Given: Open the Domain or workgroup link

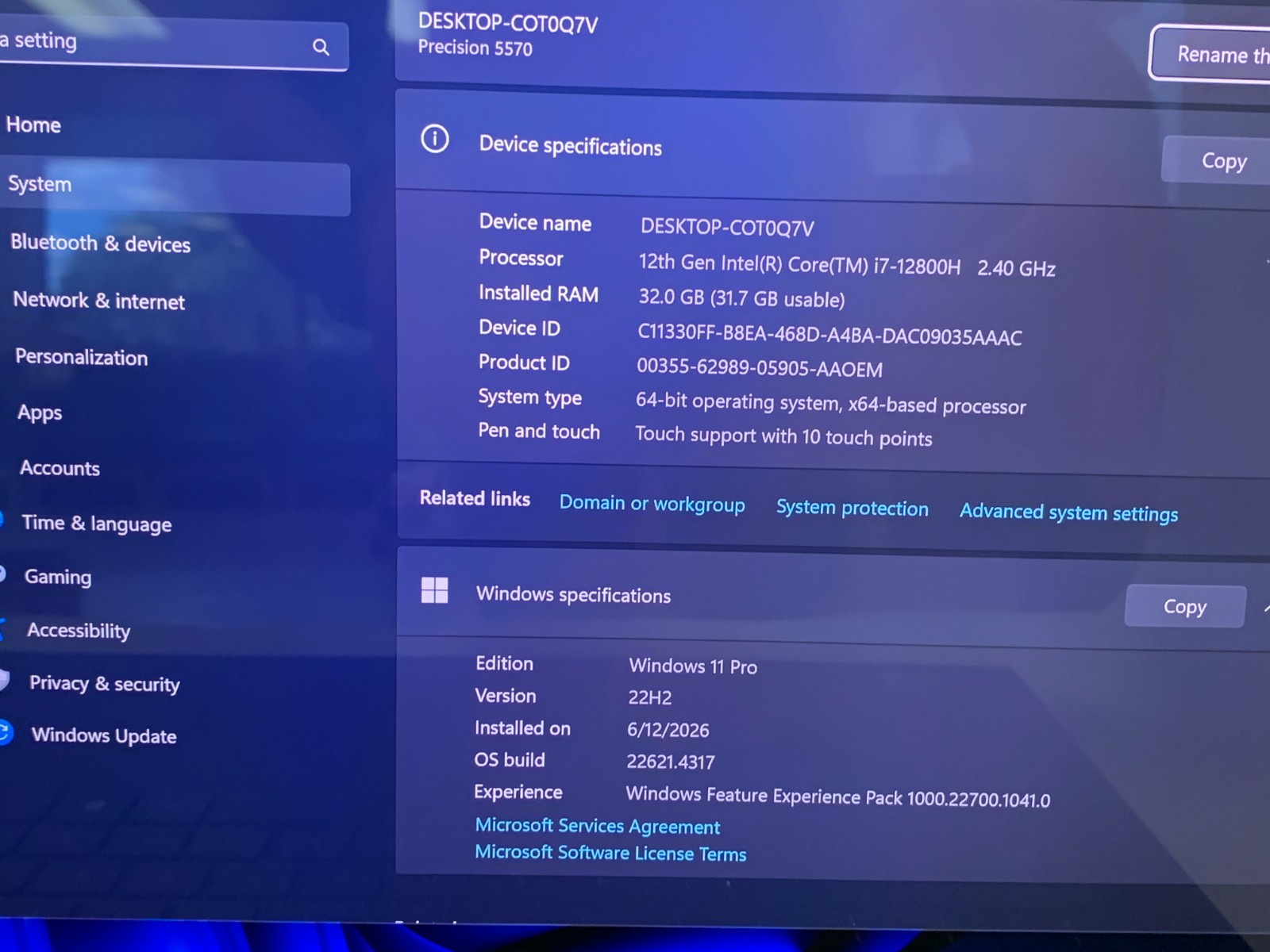Looking at the screenshot, I should (x=652, y=504).
